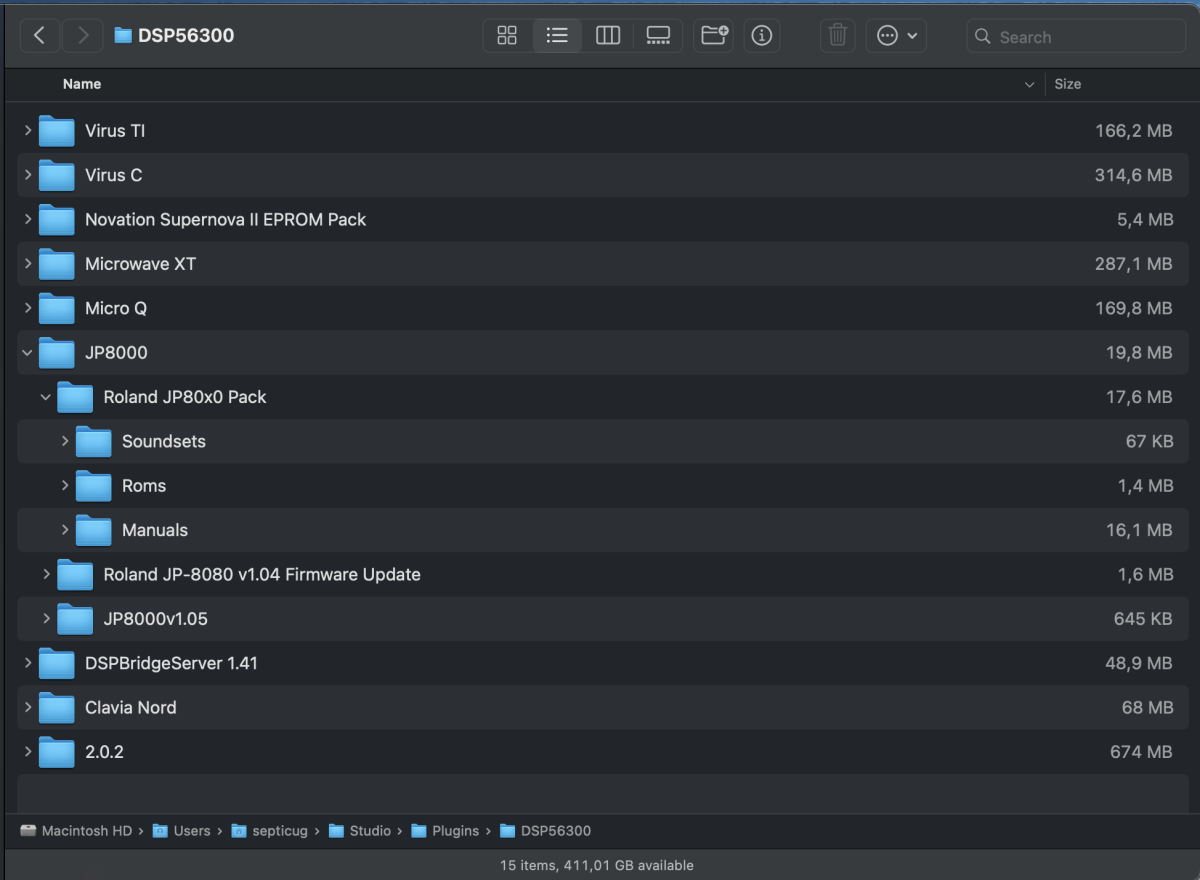This screenshot has height=880, width=1200.
Task: Select the JP8000v1.05 folder icon
Action: (75, 619)
